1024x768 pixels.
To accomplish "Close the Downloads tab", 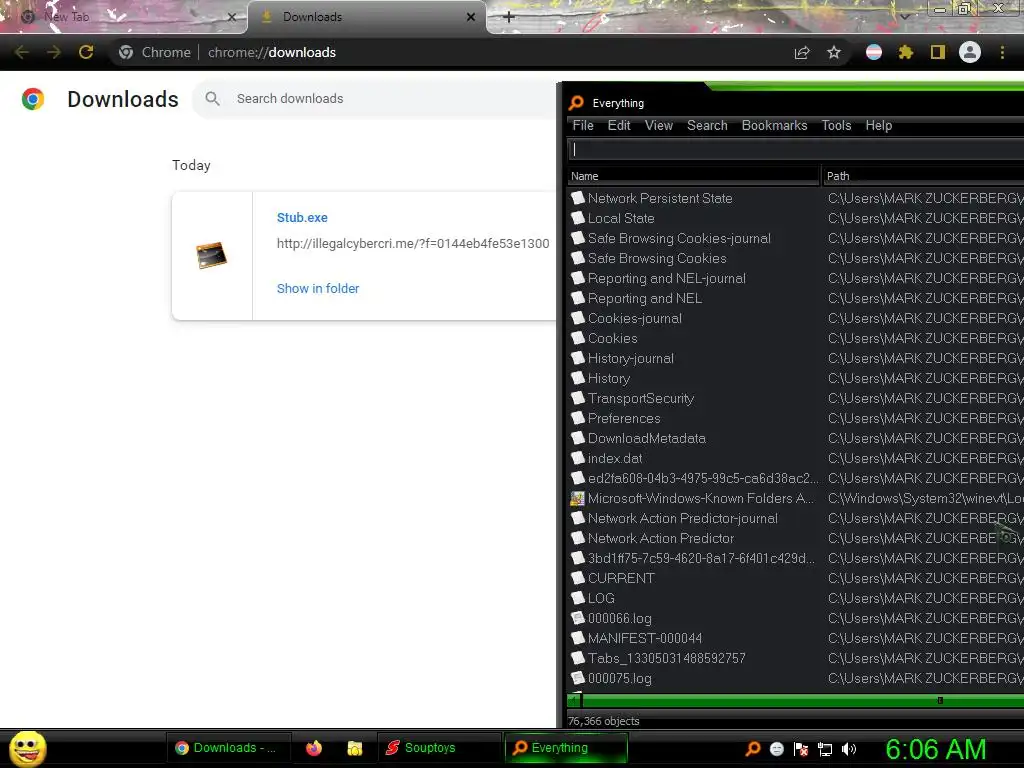I will [x=471, y=17].
